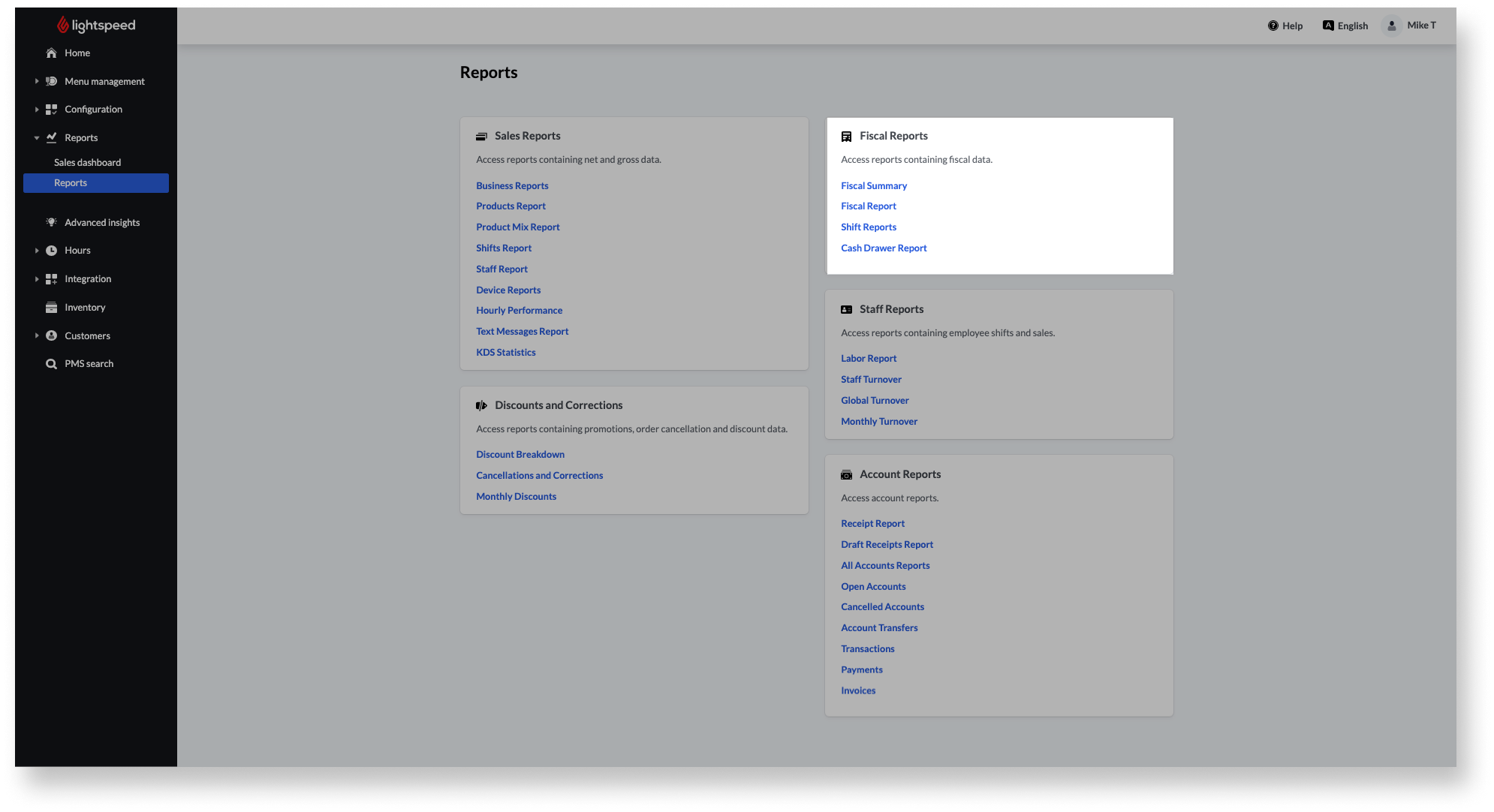
Task: Click the PMS search magnifier icon
Action: [x=51, y=364]
